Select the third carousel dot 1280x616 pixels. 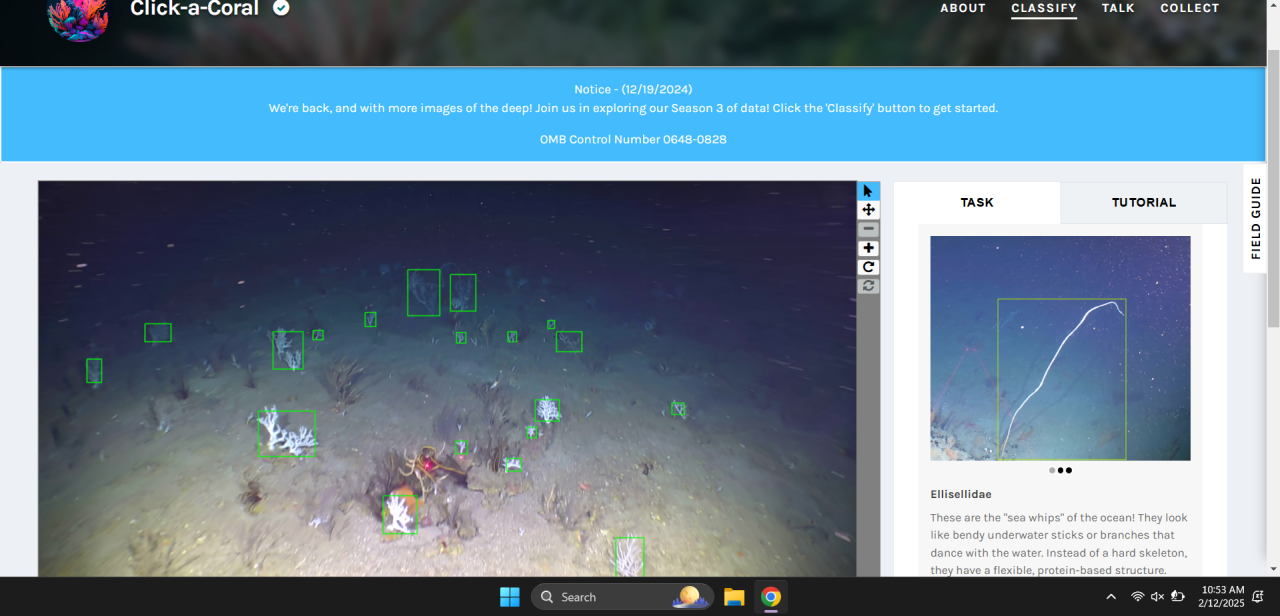click(1068, 470)
